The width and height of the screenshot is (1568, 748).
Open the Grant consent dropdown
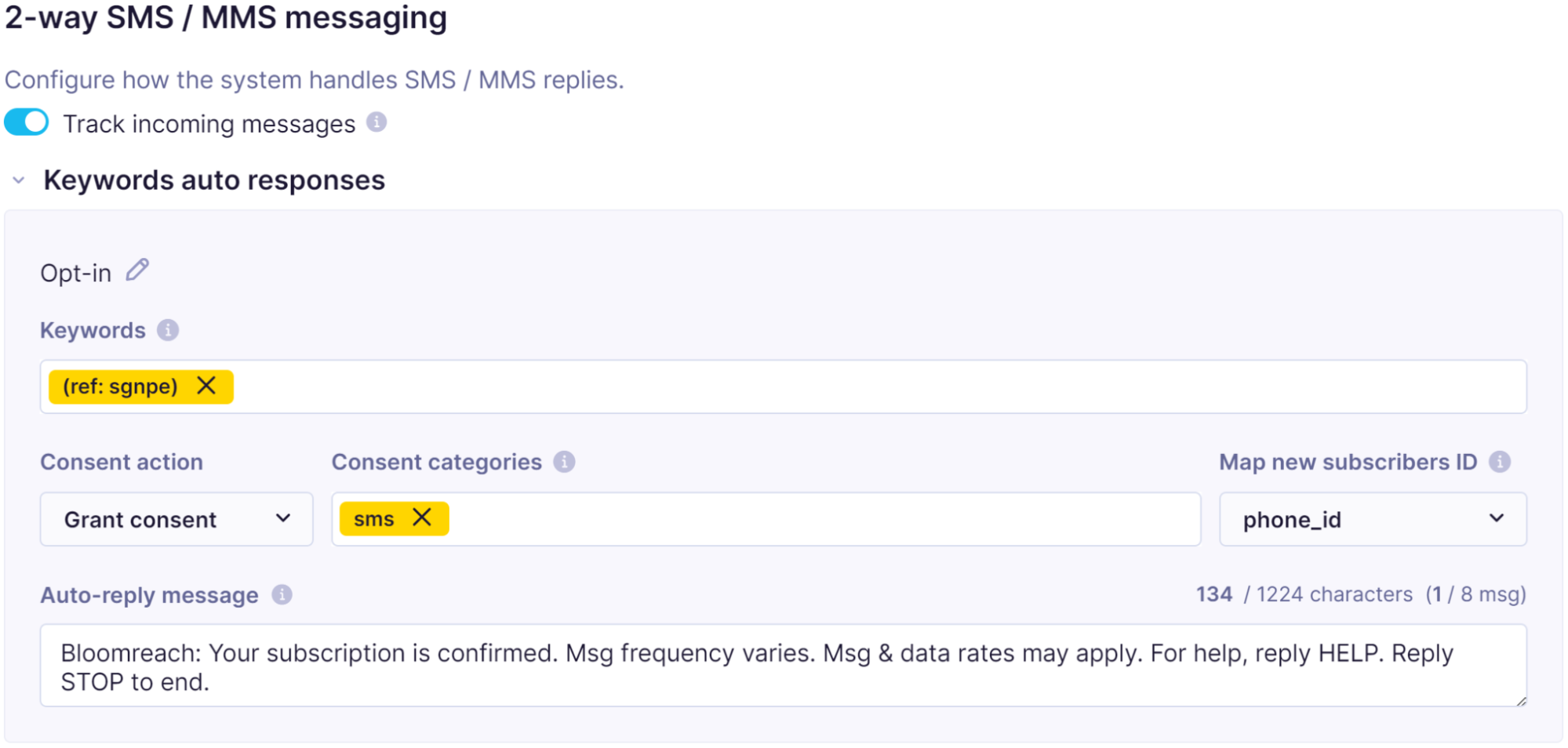tap(176, 519)
